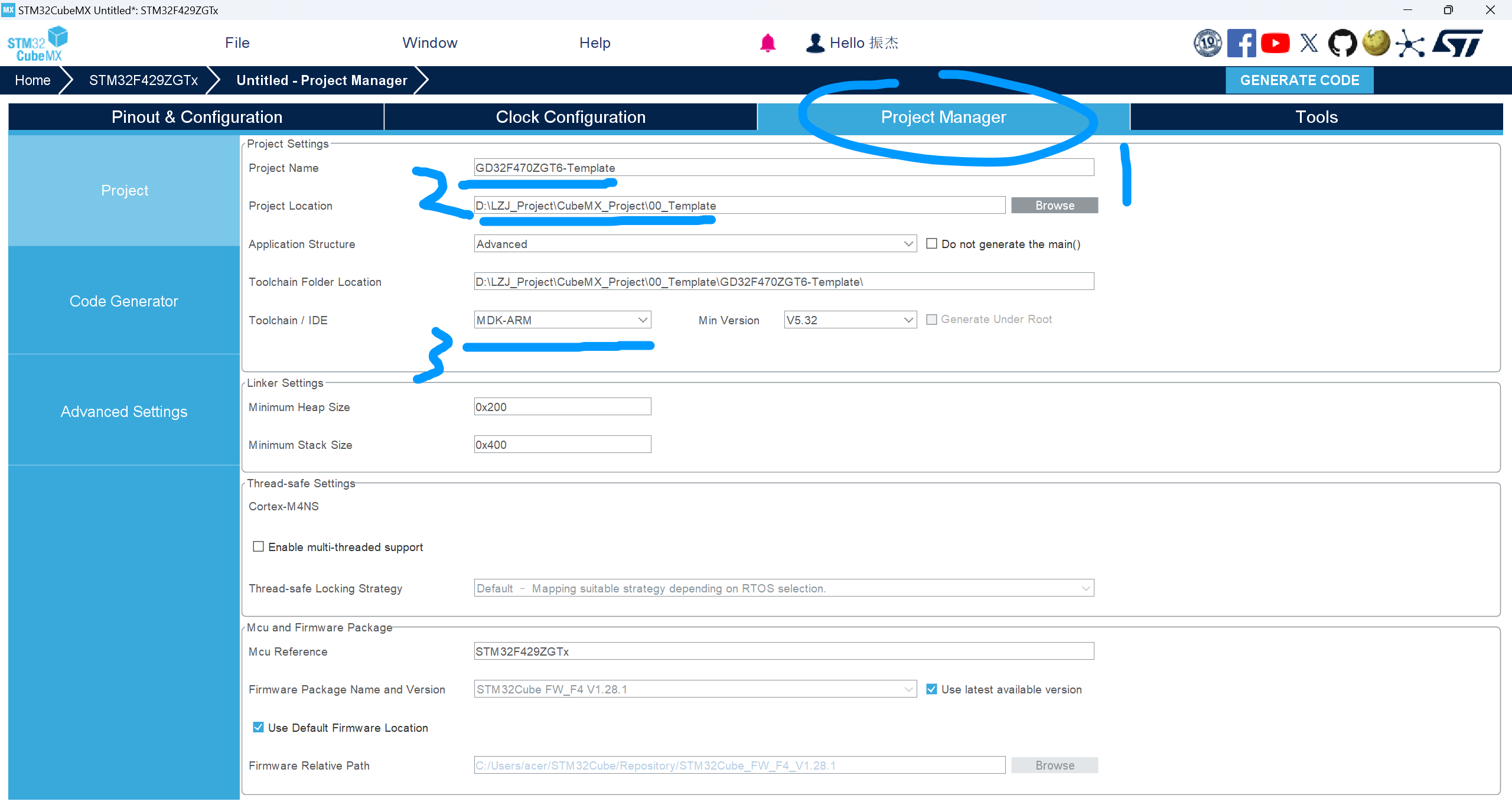
Task: Click the STM32F429ZGTx breadcrumb
Action: point(144,80)
